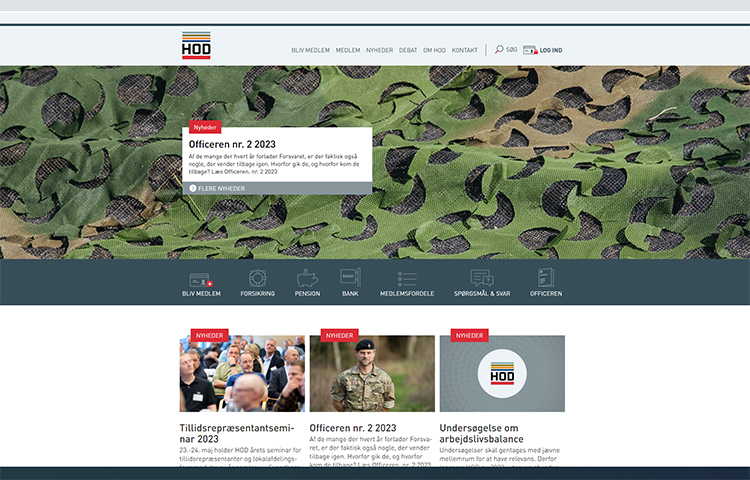This screenshot has height=480, width=750.
Task: Open Nyheder in the top menu
Action: 379,50
